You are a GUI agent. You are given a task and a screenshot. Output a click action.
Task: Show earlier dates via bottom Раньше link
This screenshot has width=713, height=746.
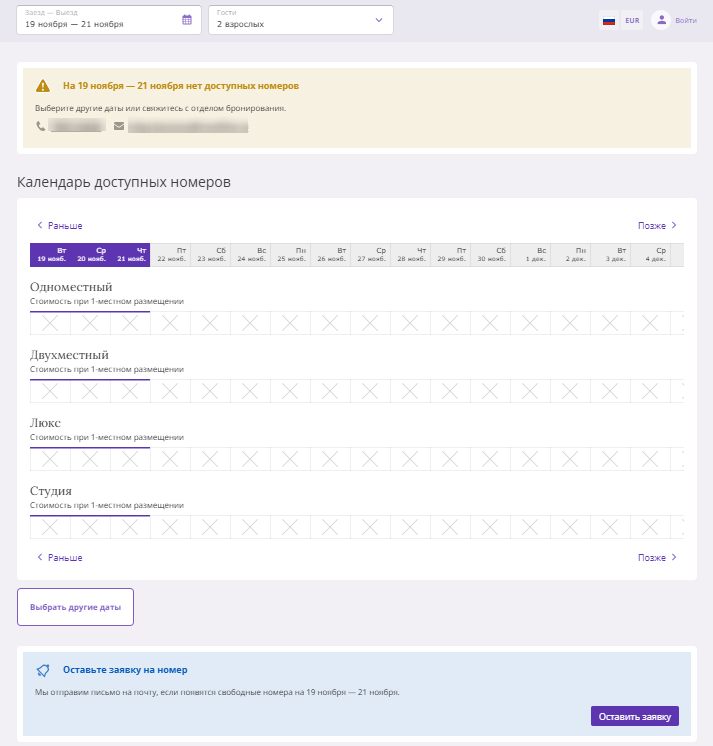[x=60, y=558]
